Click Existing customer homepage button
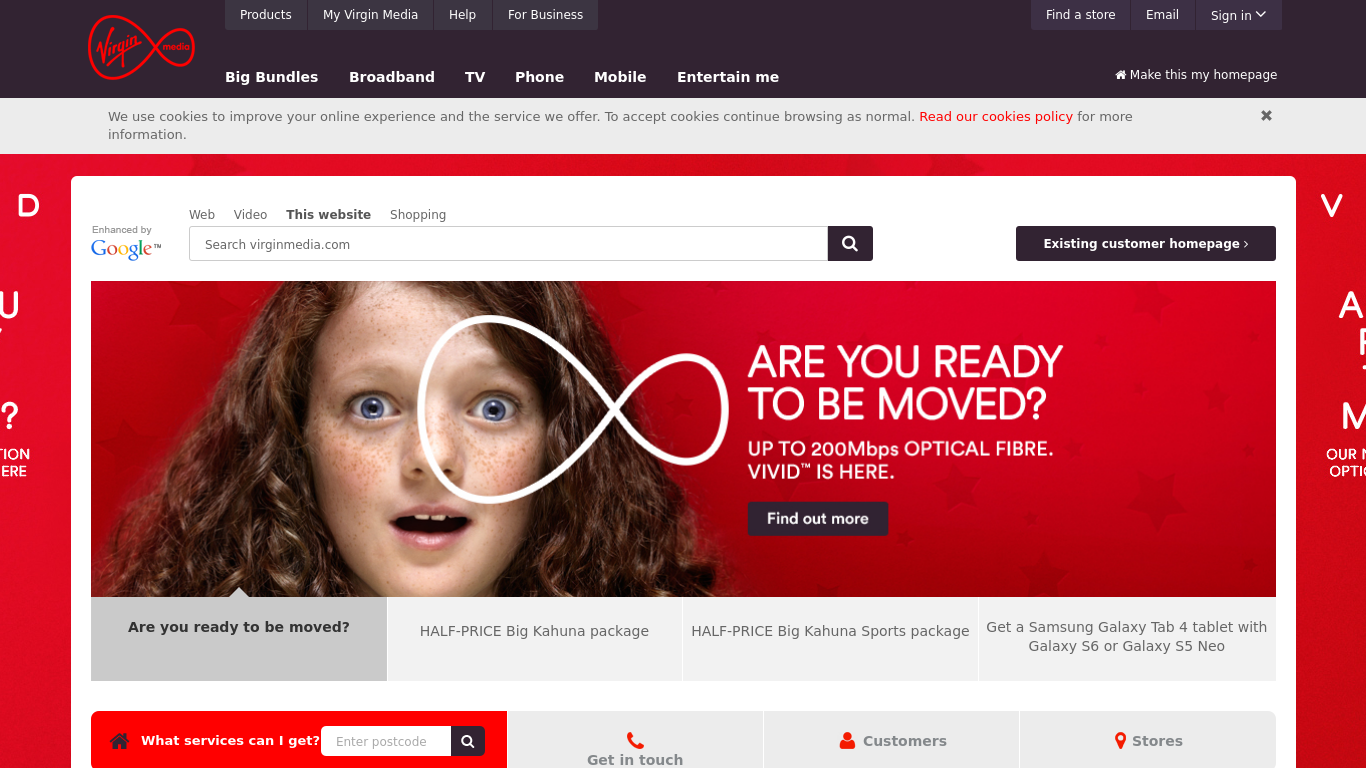The height and width of the screenshot is (768, 1366). click(1146, 244)
